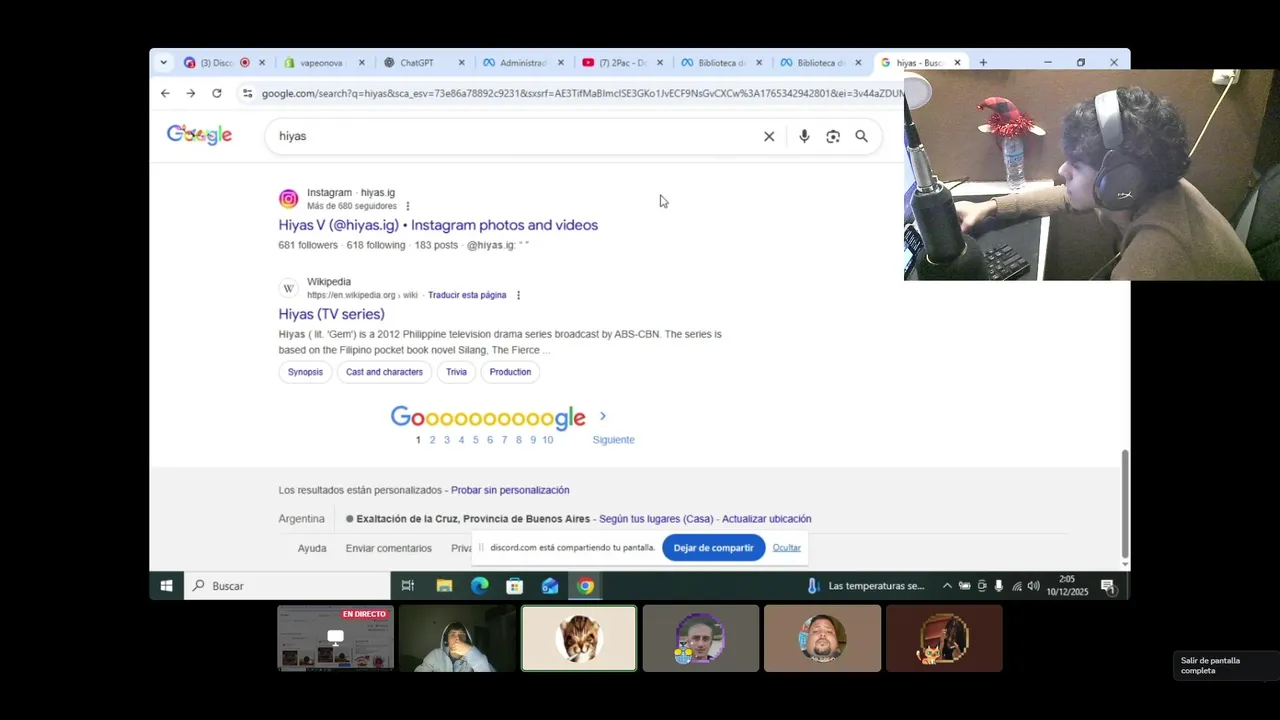Screen dimensions: 1280x720
Task: Go to results page 2
Action: (432, 440)
